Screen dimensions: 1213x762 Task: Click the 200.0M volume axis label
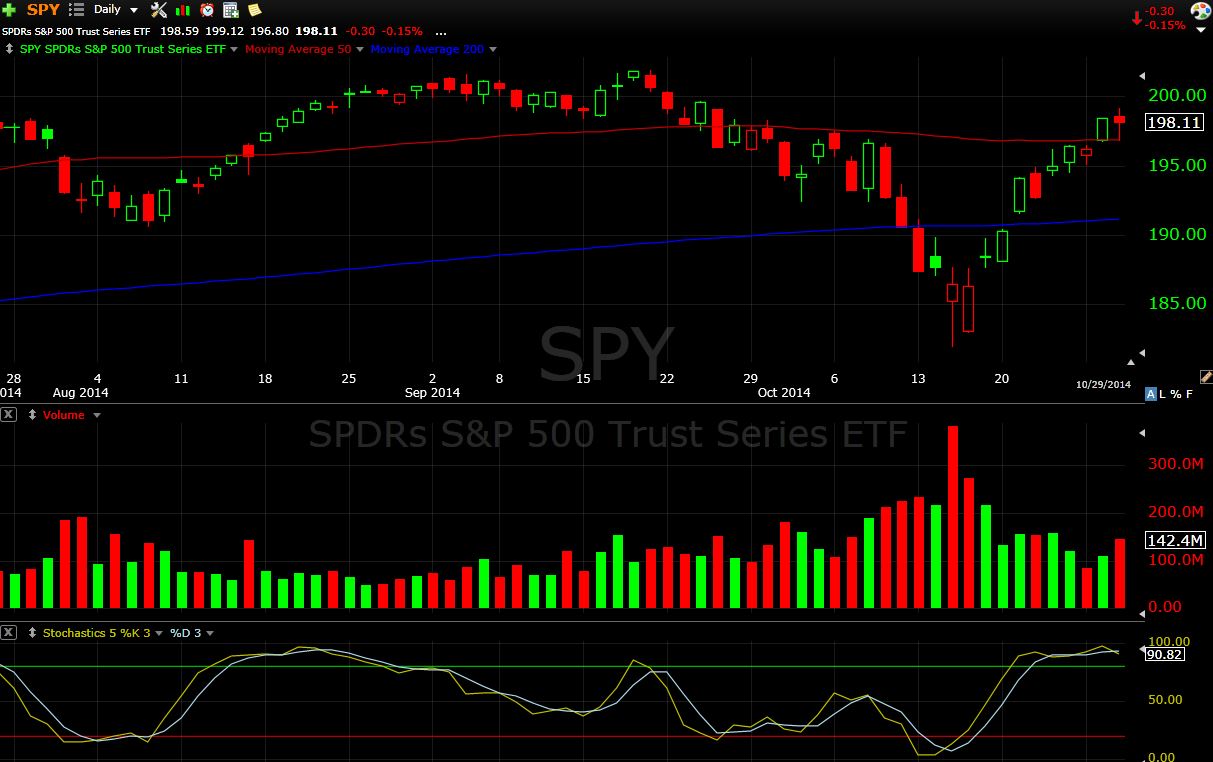[1176, 512]
